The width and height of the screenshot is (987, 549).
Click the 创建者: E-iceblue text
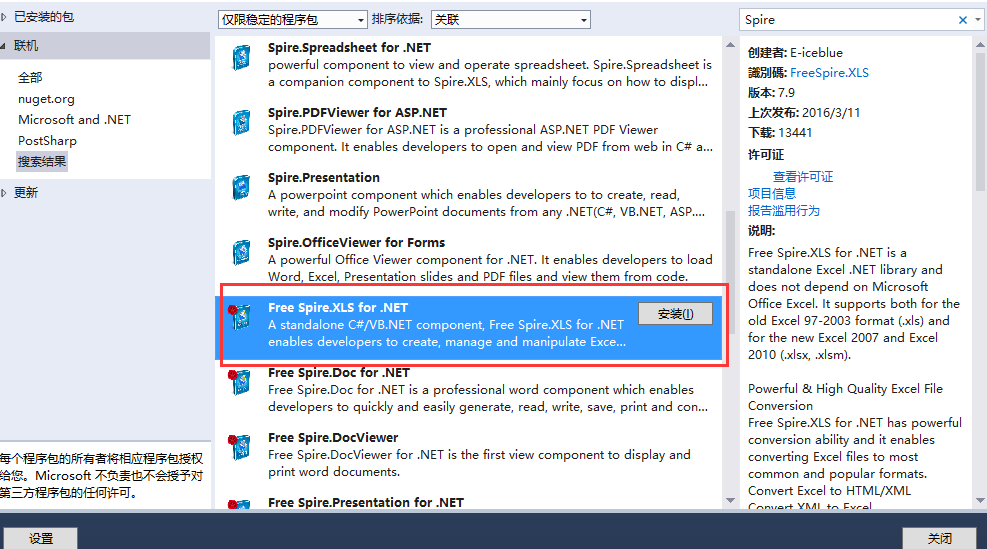pyautogui.click(x=795, y=53)
